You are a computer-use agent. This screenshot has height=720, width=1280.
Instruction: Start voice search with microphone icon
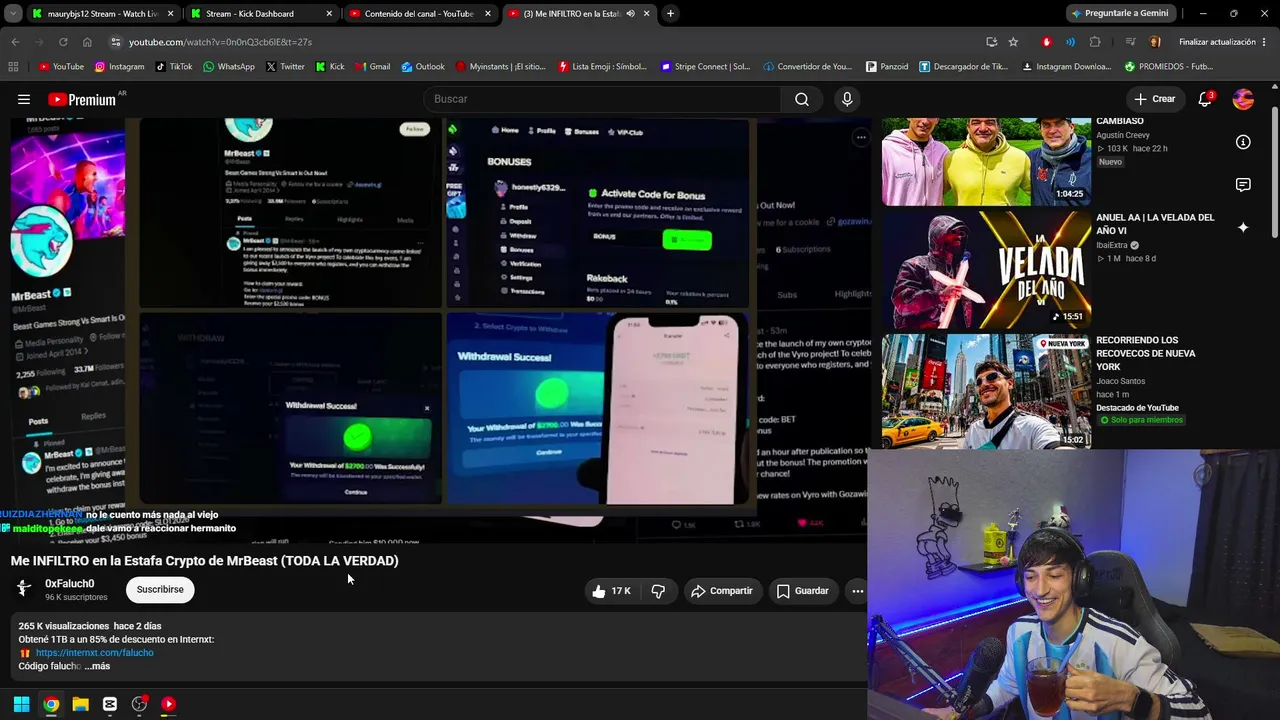click(847, 99)
